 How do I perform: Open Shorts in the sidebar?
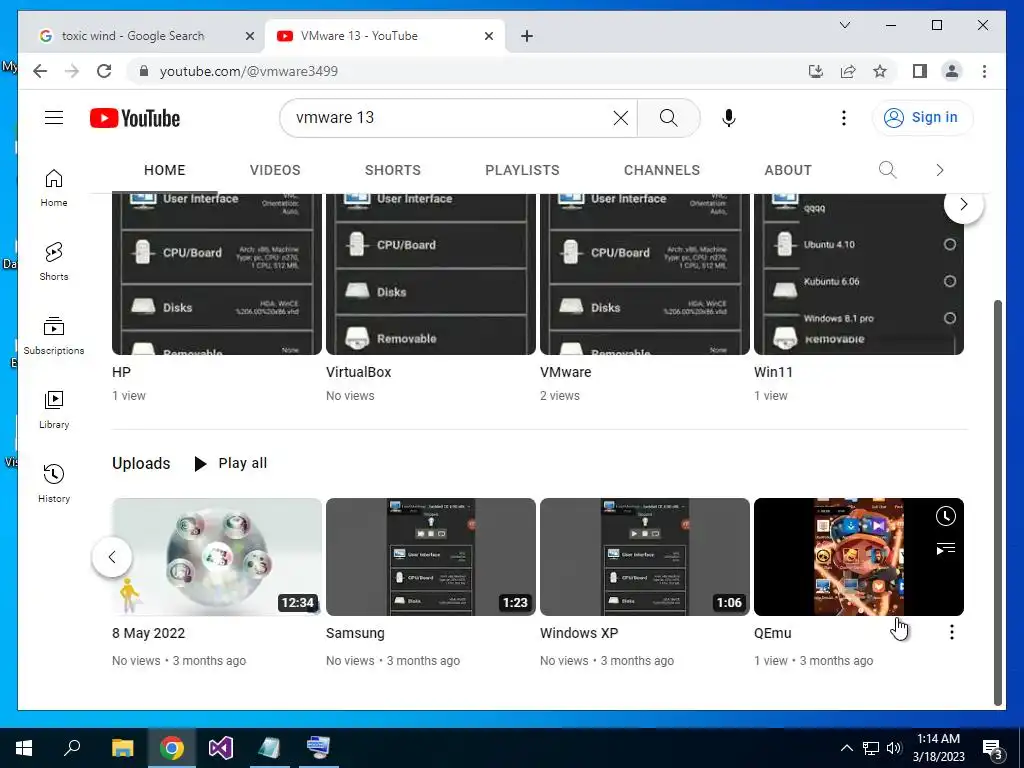click(54, 262)
